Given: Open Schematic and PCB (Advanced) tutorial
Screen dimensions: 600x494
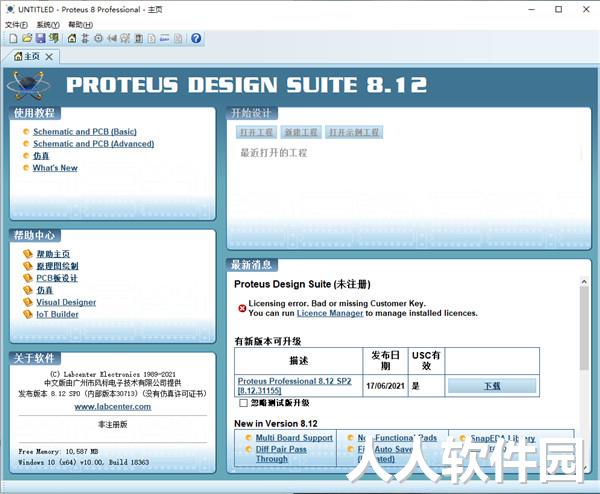Looking at the screenshot, I should pos(93,144).
